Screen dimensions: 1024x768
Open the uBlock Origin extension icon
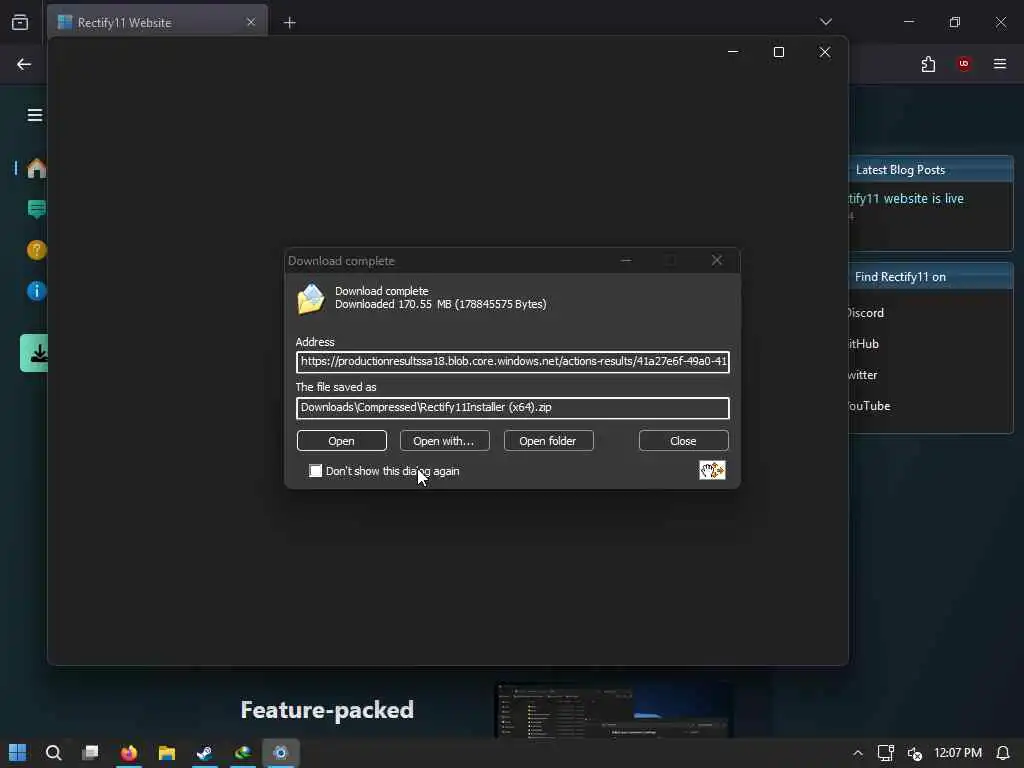(x=964, y=64)
